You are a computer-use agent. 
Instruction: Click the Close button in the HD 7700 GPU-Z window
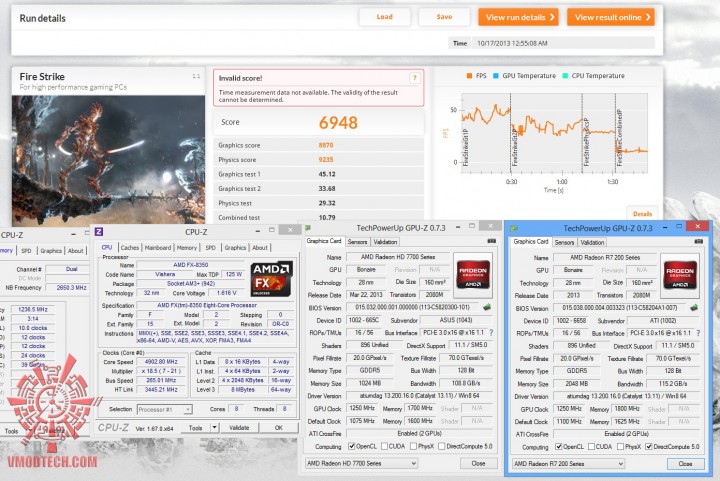pyautogui.click(x=478, y=464)
